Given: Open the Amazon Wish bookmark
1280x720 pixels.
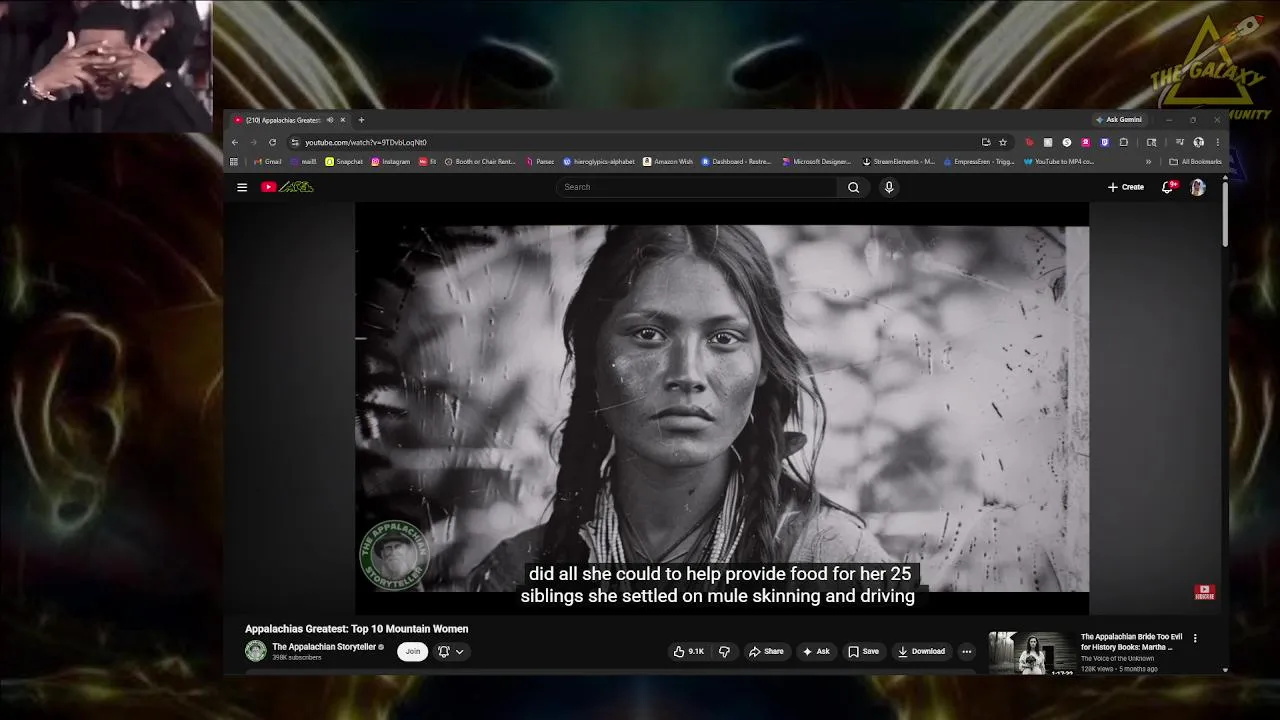Looking at the screenshot, I should click(668, 161).
